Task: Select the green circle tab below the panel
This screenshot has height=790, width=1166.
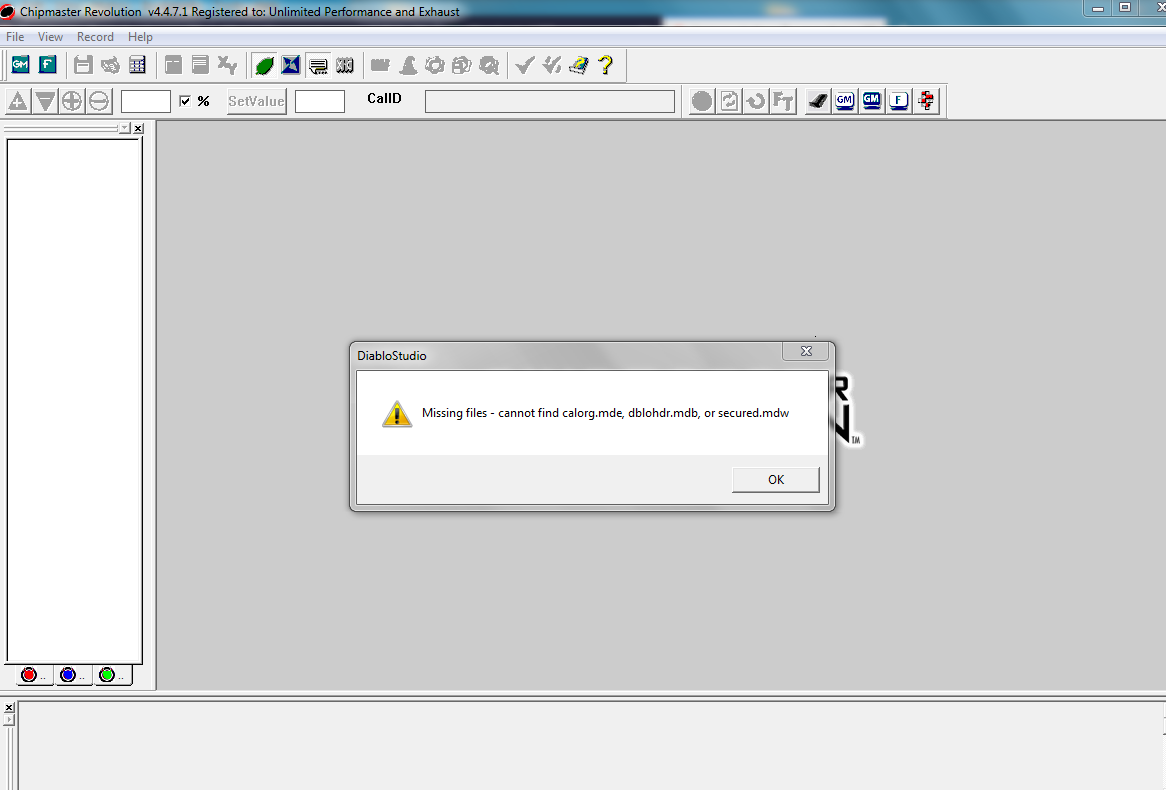Action: point(112,675)
